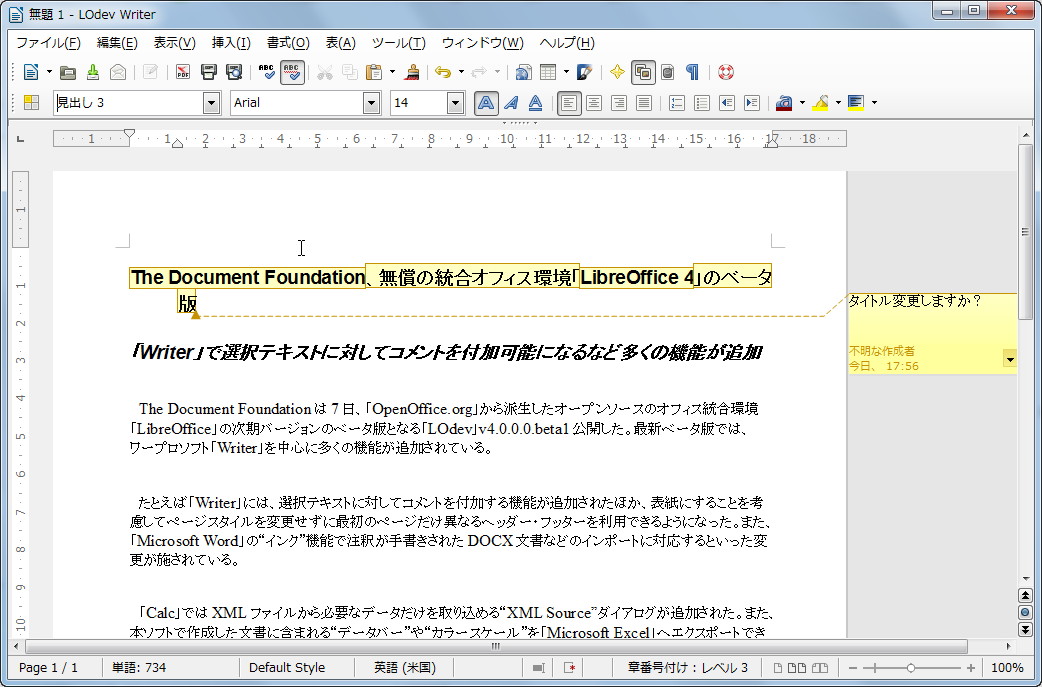The height and width of the screenshot is (687, 1042).
Task: Turn on bulleted list
Action: pyautogui.click(x=702, y=103)
